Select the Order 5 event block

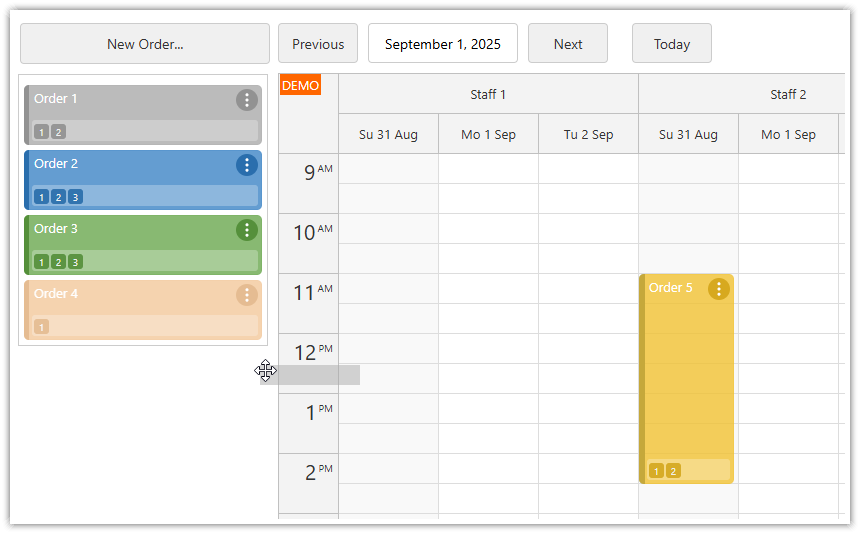click(x=688, y=380)
